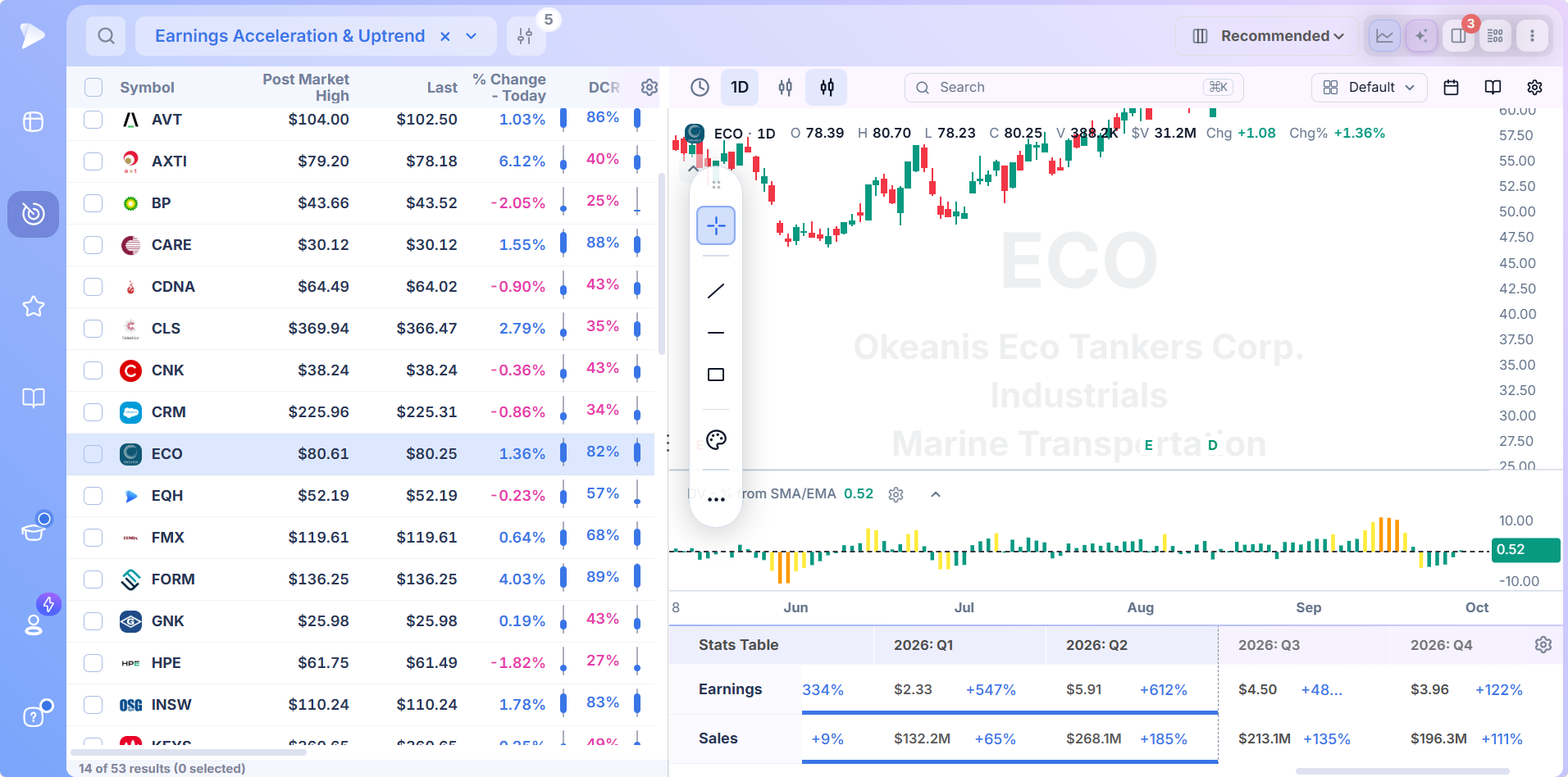The image size is (1568, 777).
Task: Click the search magnifier icon in top bar
Action: click(106, 36)
